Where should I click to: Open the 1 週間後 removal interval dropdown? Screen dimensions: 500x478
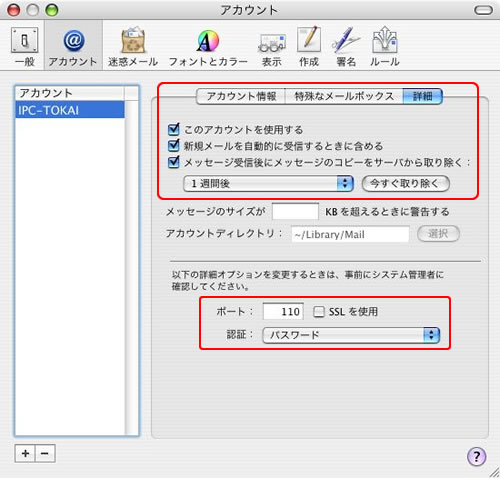268,183
